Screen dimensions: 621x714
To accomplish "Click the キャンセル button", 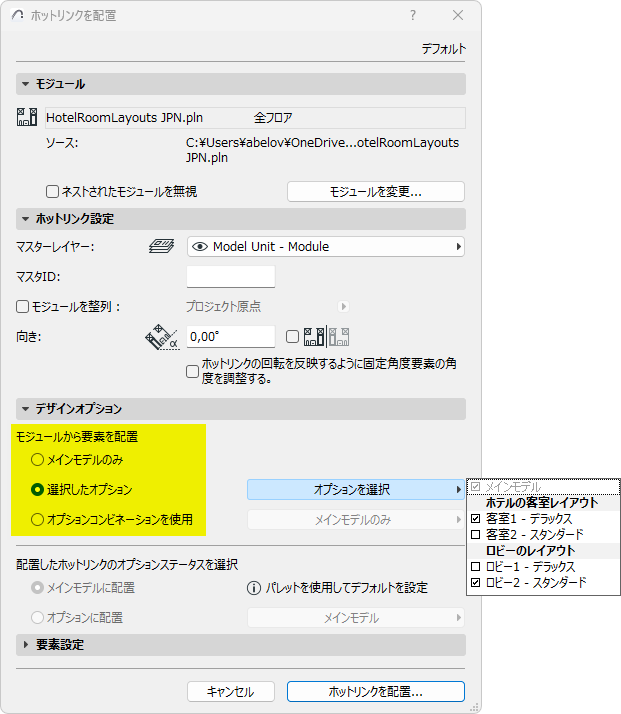I will (231, 692).
